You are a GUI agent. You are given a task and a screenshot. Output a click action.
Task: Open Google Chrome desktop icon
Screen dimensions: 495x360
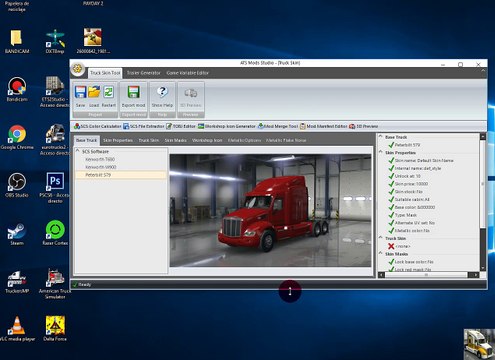coord(17,137)
